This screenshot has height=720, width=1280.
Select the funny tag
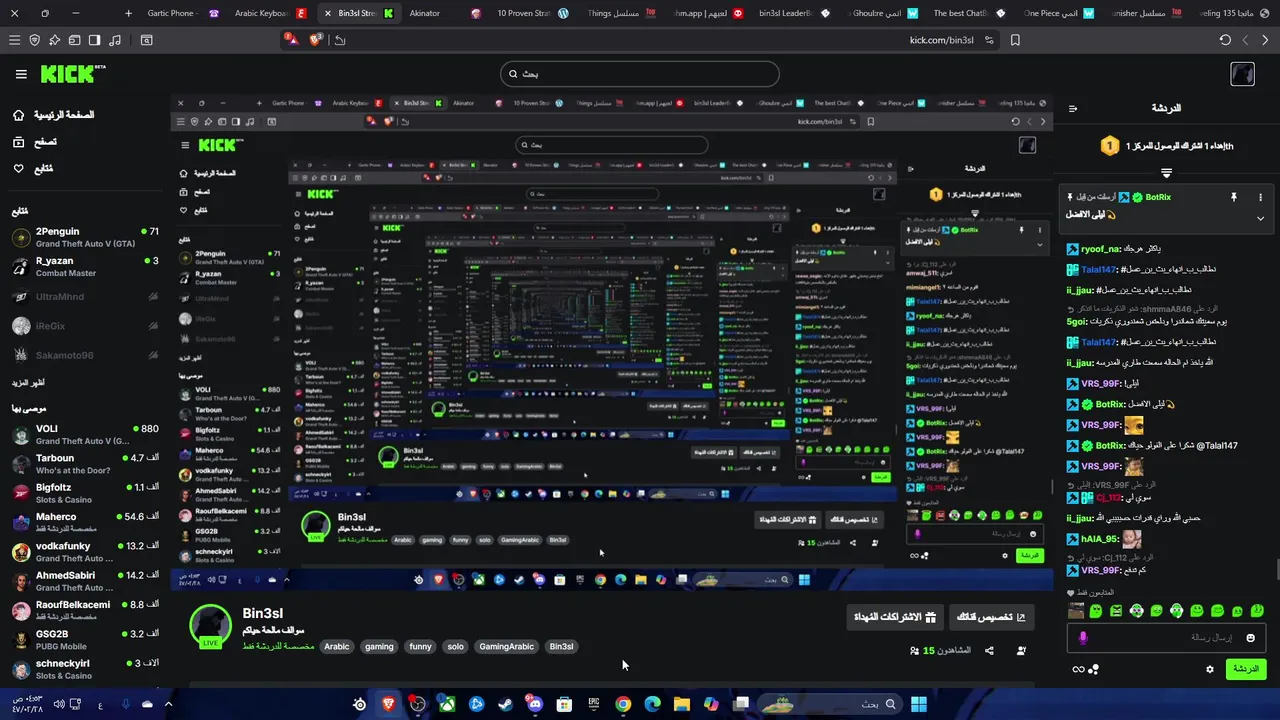(x=420, y=646)
